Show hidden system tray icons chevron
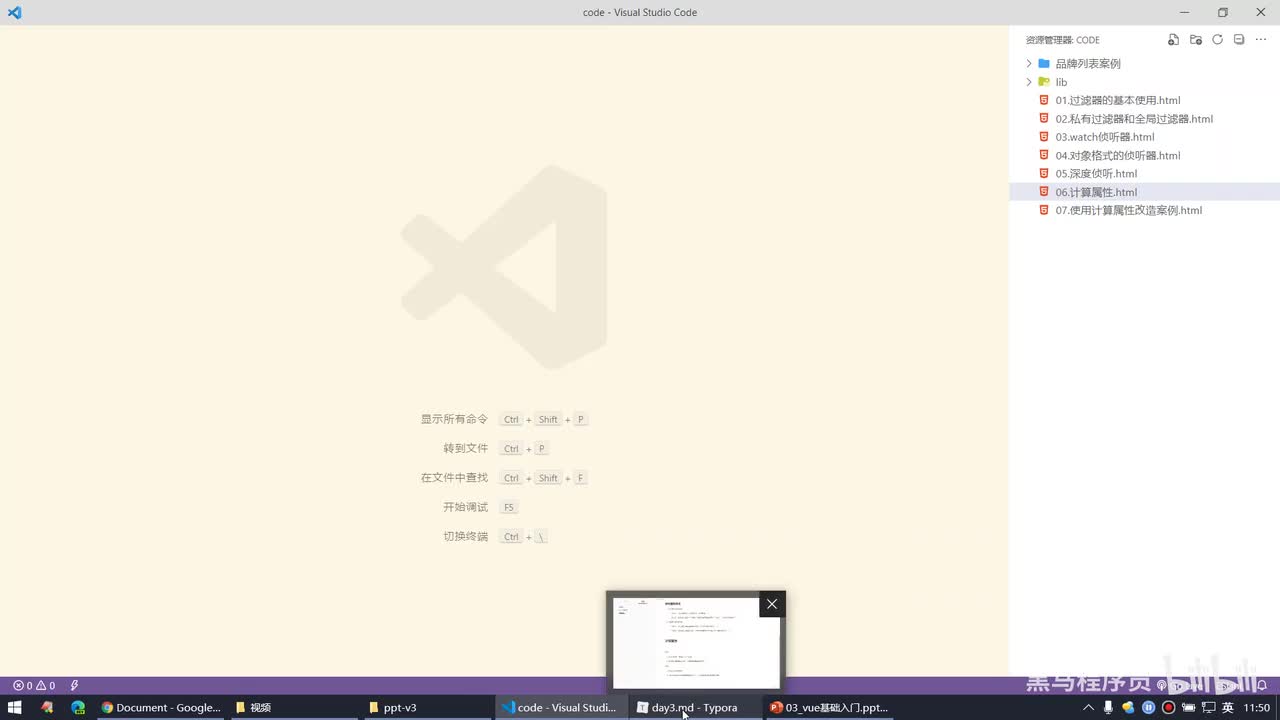 coord(1089,707)
